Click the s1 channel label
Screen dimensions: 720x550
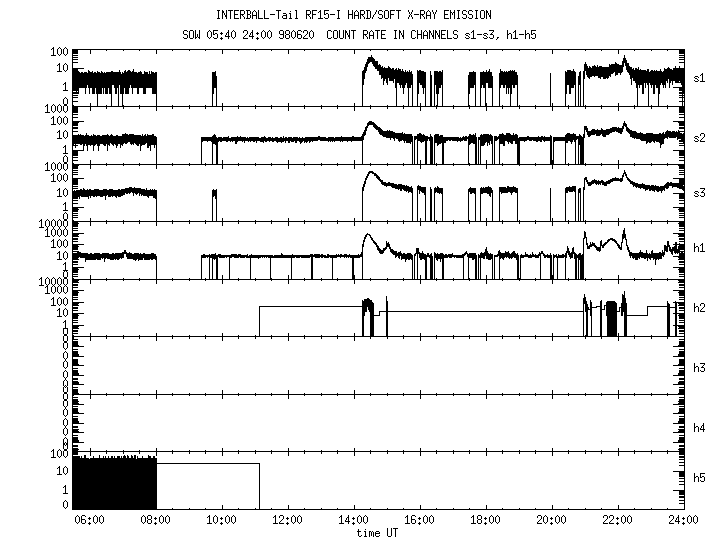700,77
